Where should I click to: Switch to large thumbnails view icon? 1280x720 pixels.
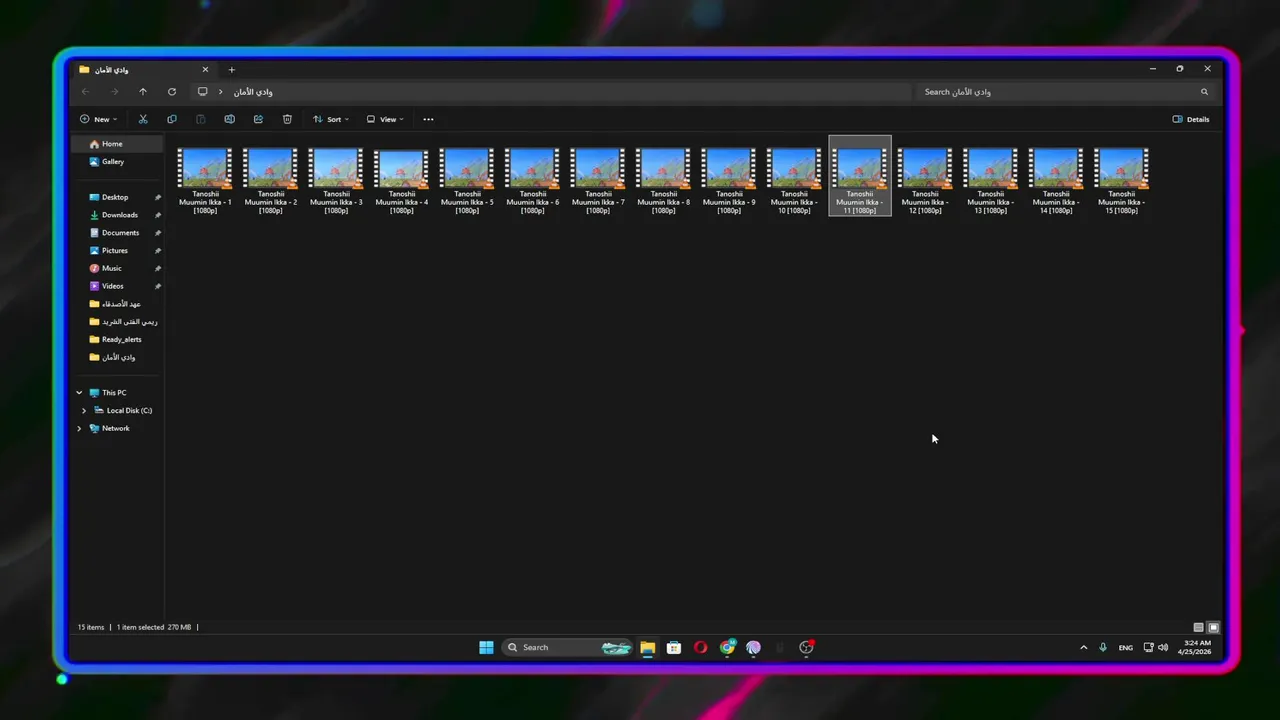(x=1213, y=627)
